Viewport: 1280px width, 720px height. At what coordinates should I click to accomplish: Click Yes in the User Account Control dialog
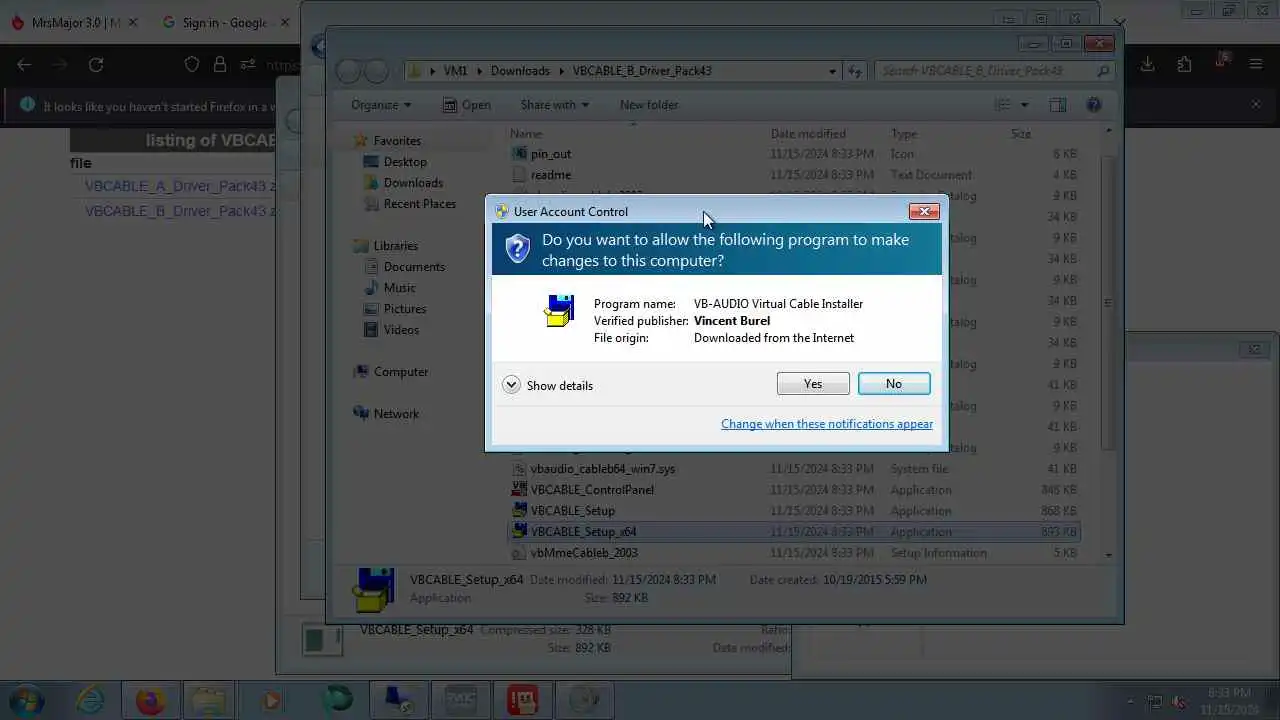click(813, 384)
